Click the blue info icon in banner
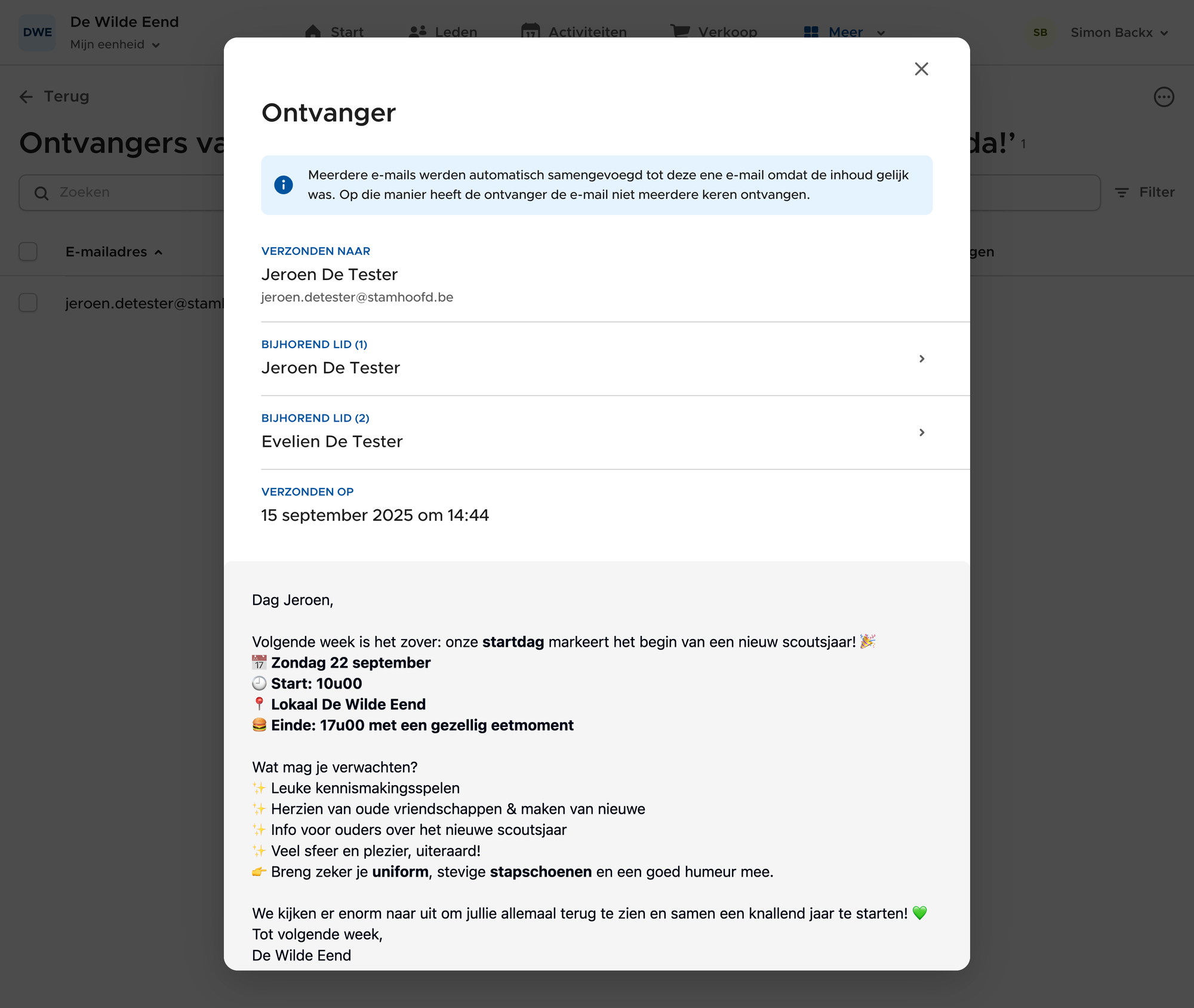Image resolution: width=1194 pixels, height=1008 pixels. pos(284,185)
